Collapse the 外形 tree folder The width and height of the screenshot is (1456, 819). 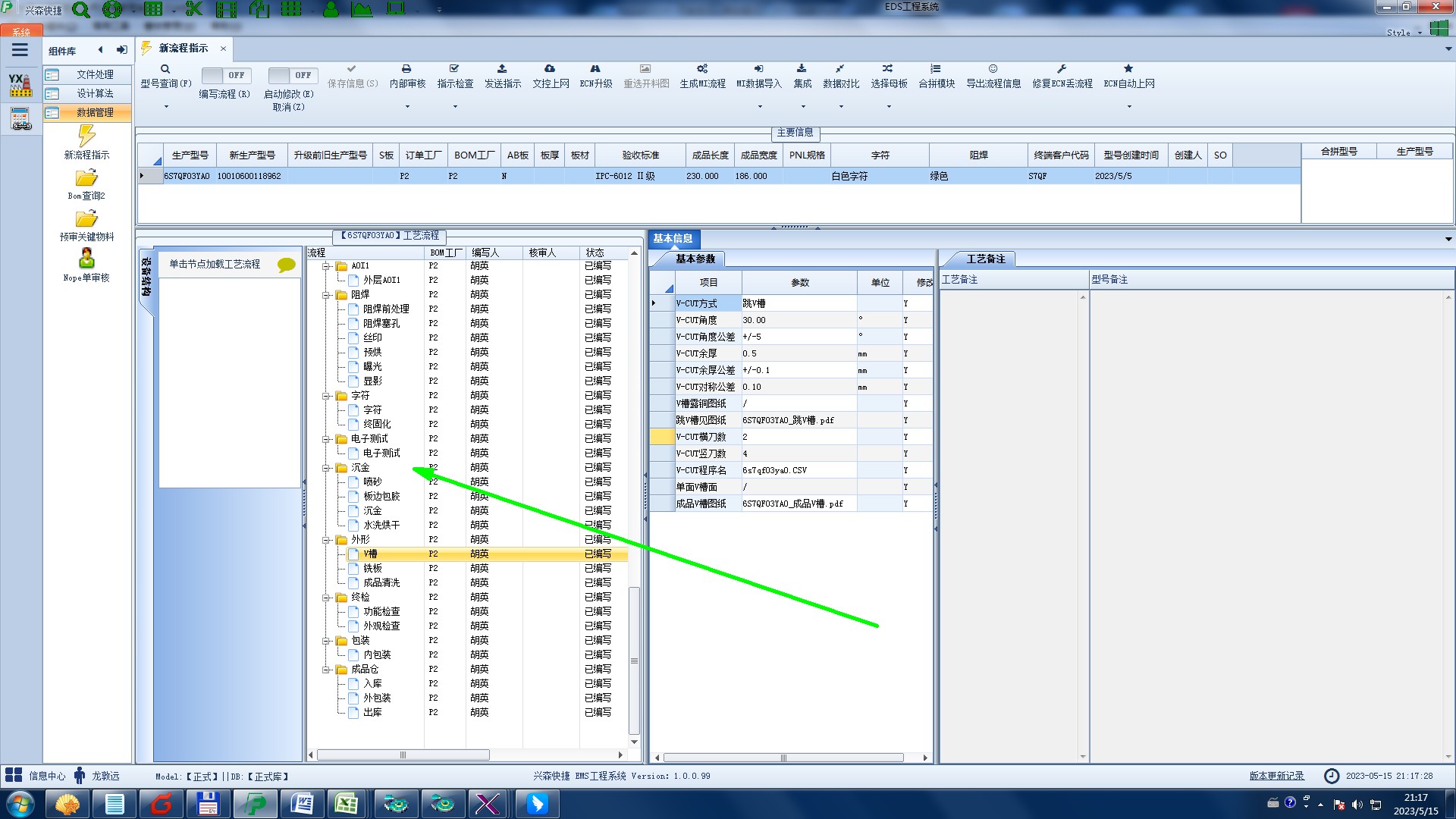pos(326,540)
